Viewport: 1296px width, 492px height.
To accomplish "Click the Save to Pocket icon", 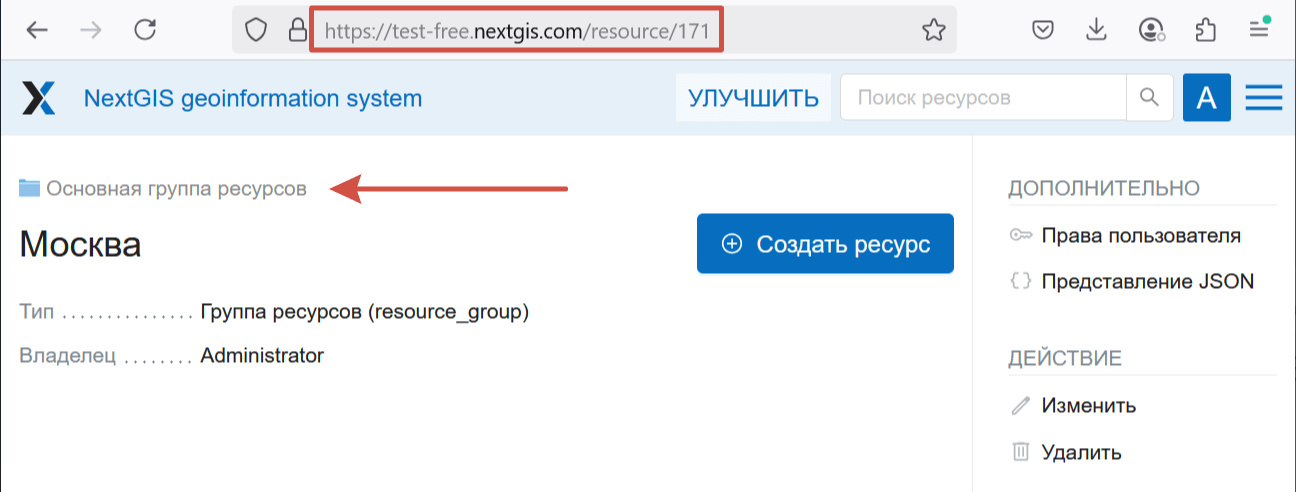I will 1043,31.
